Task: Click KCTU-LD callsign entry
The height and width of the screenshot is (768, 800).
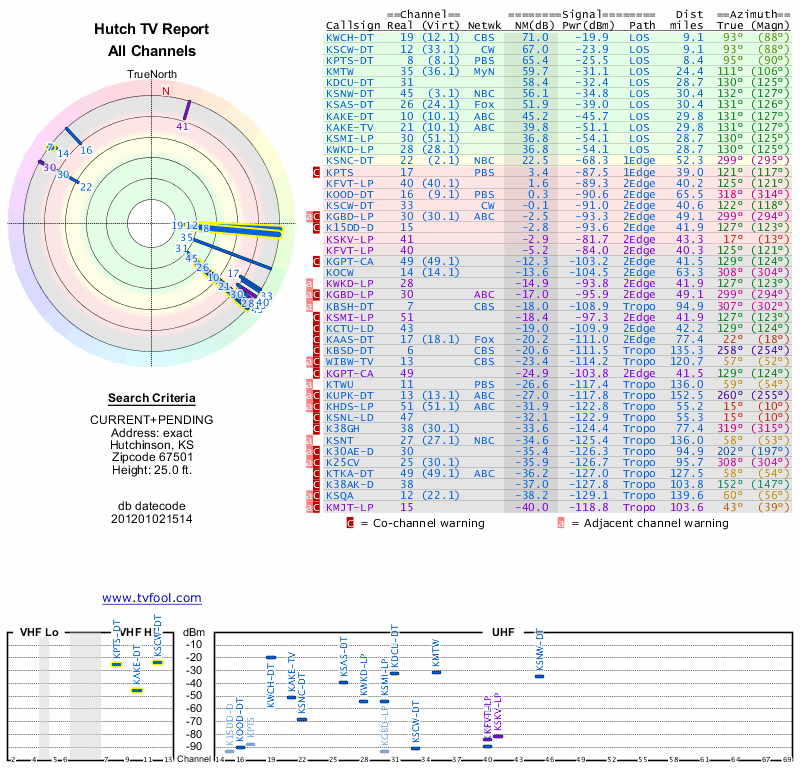Action: click(x=349, y=329)
